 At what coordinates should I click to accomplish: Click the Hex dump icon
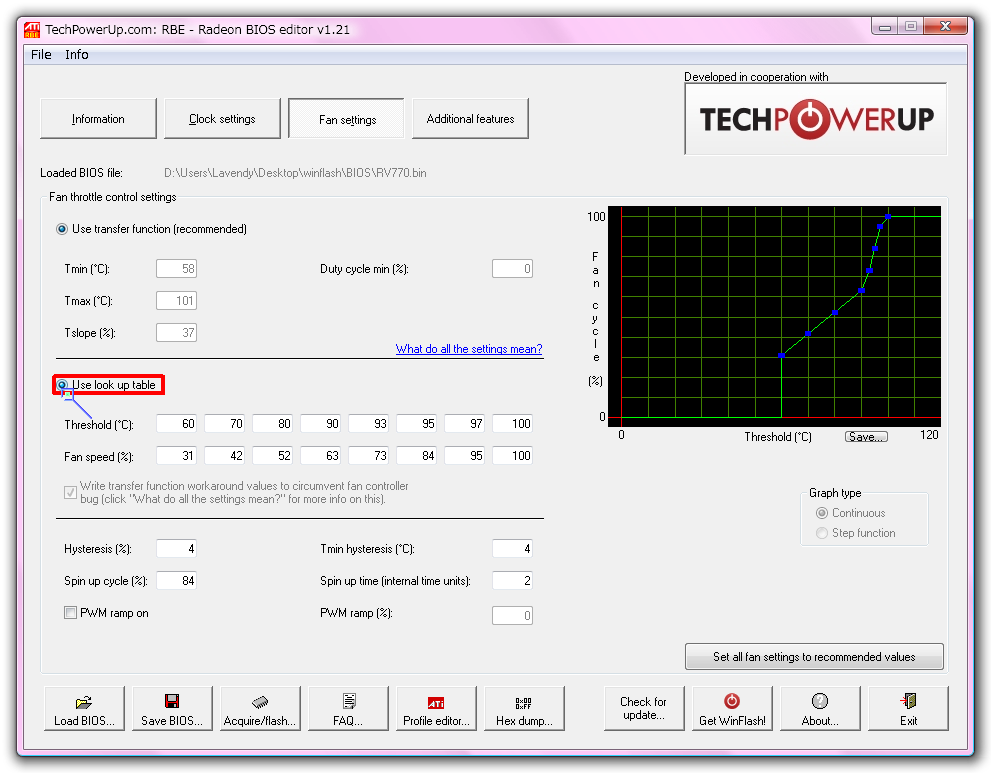click(x=523, y=703)
